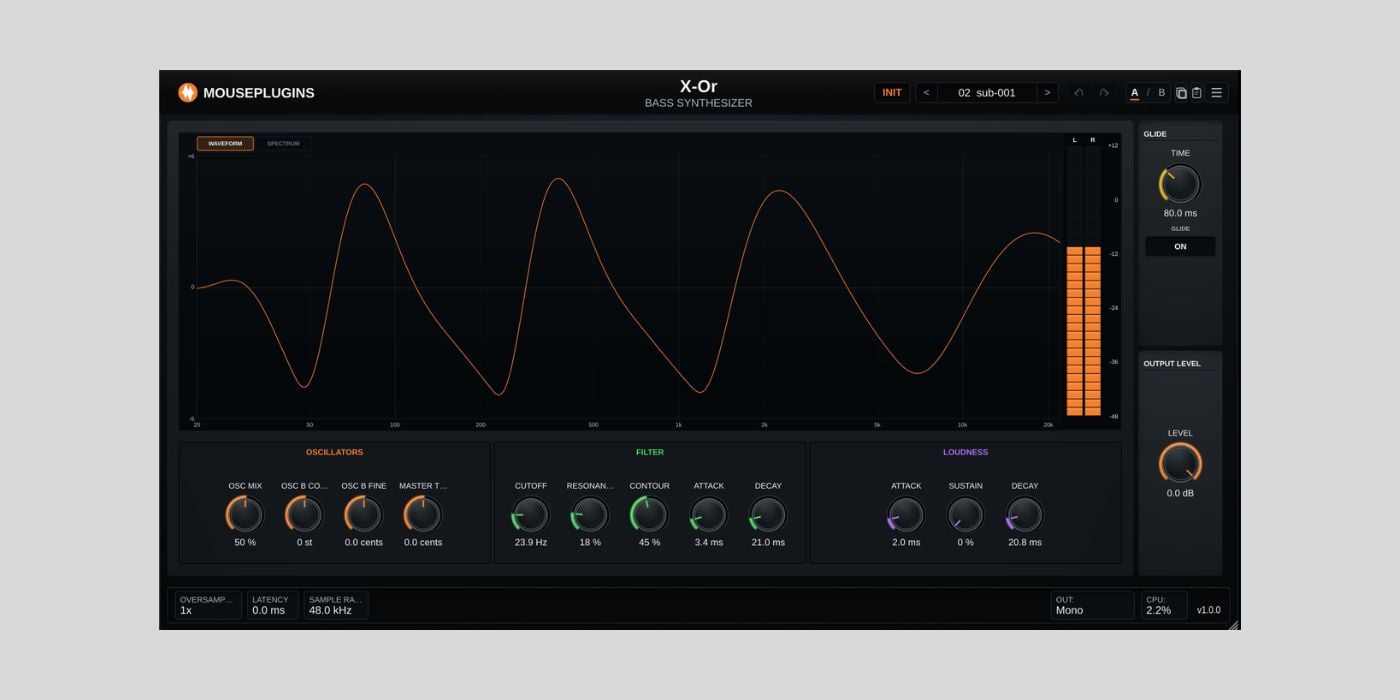The image size is (1400, 700).
Task: Click the 20.8 ms loudness decay value
Action: coord(1025,543)
